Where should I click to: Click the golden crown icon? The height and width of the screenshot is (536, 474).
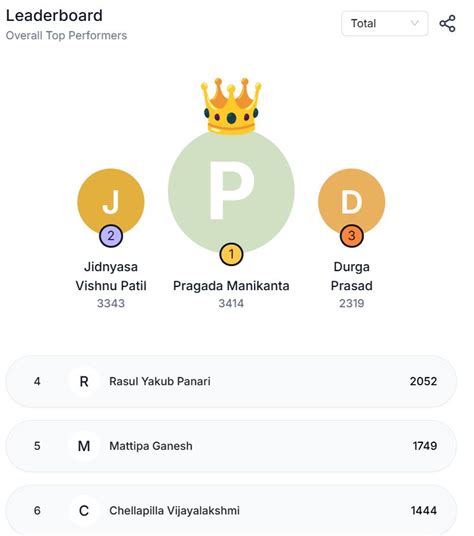click(231, 106)
